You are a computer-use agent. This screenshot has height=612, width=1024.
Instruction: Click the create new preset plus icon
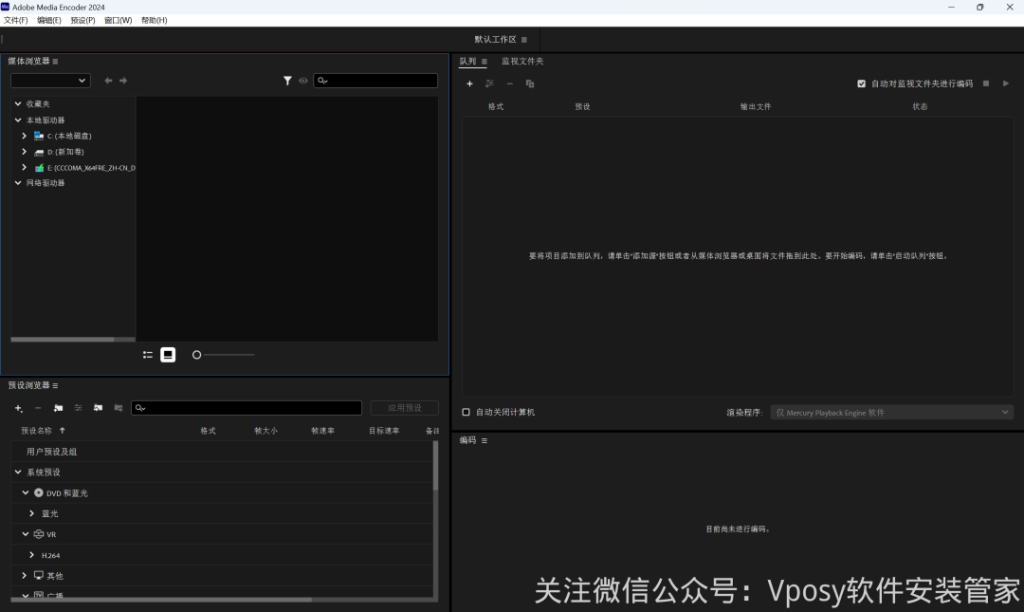pos(18,408)
